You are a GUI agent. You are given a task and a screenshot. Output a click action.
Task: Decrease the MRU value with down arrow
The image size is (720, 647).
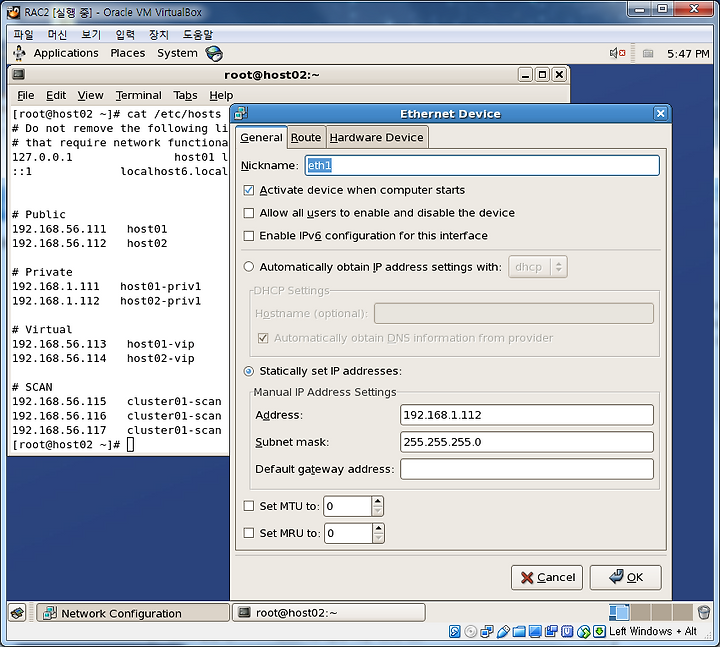tap(378, 538)
